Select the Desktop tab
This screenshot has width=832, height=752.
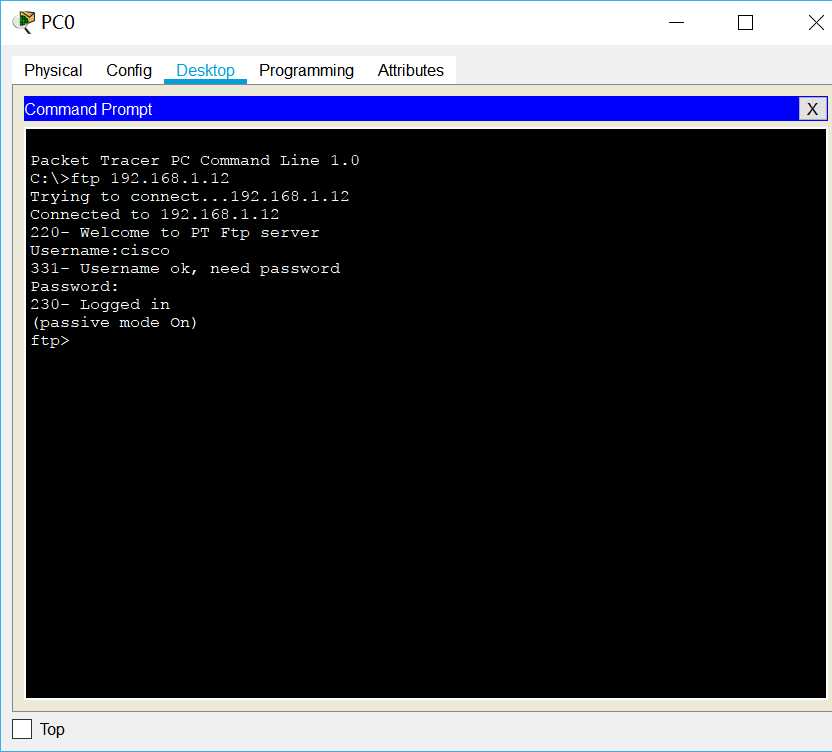tap(205, 70)
